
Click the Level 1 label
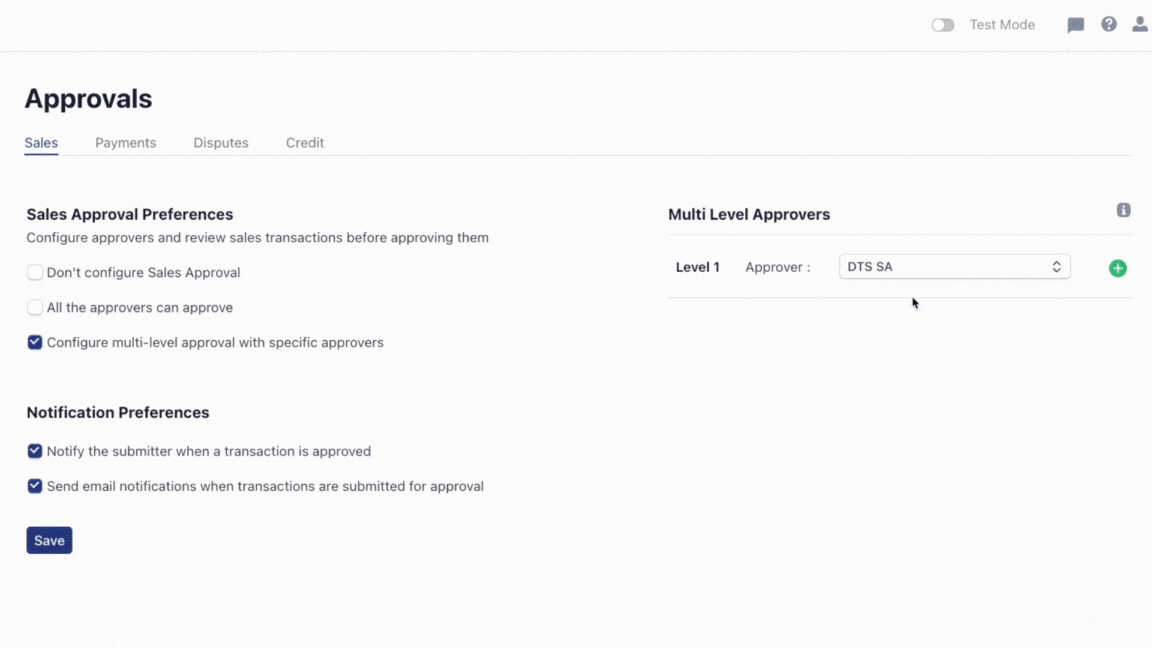pos(698,267)
